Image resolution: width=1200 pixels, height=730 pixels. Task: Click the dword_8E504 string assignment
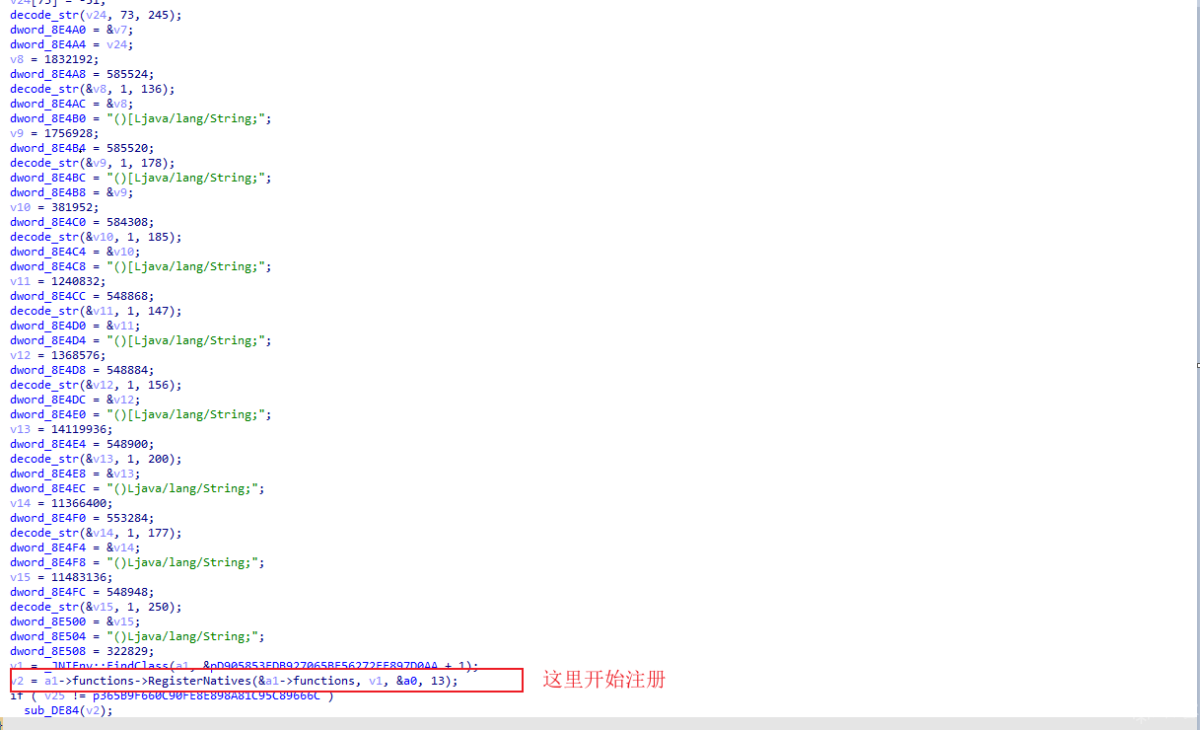pos(138,636)
